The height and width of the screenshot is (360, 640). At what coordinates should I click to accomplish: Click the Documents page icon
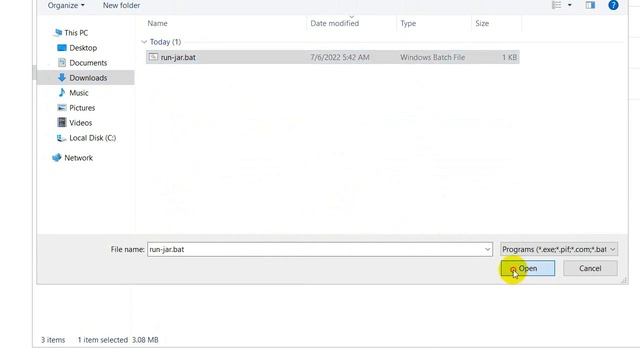[62, 62]
